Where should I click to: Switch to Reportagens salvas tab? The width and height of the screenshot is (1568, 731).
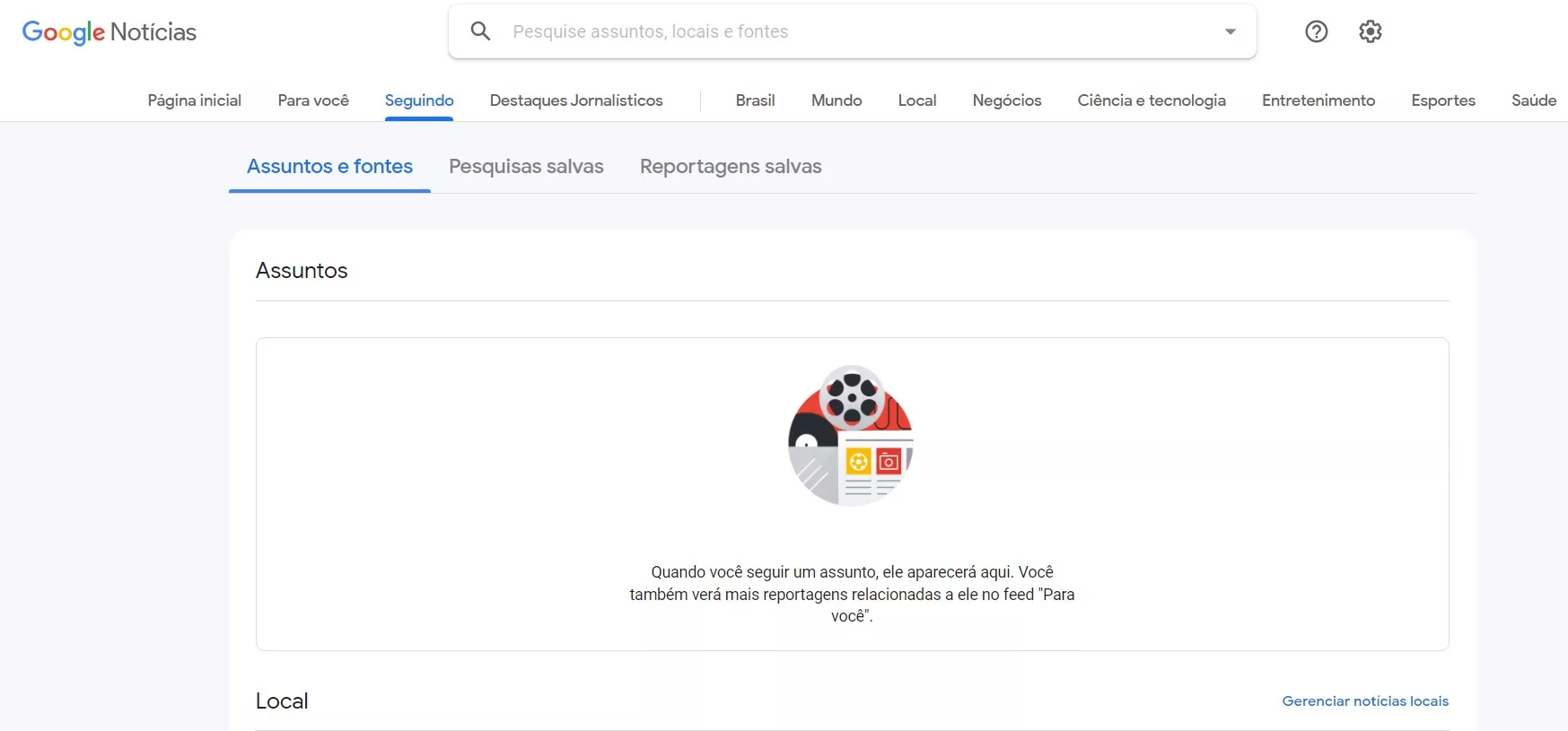tap(731, 167)
